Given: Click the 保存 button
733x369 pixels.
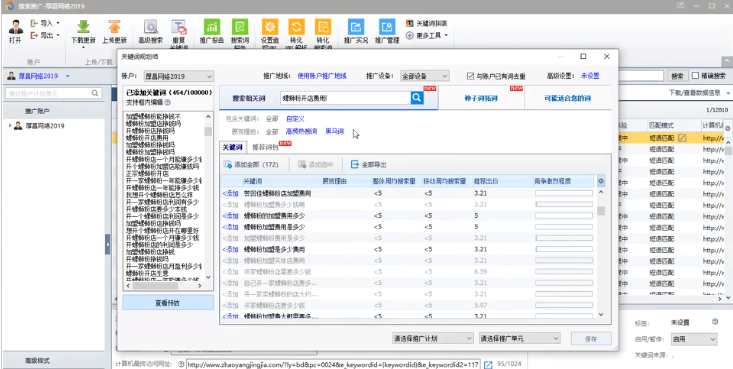Looking at the screenshot, I should point(591,339).
